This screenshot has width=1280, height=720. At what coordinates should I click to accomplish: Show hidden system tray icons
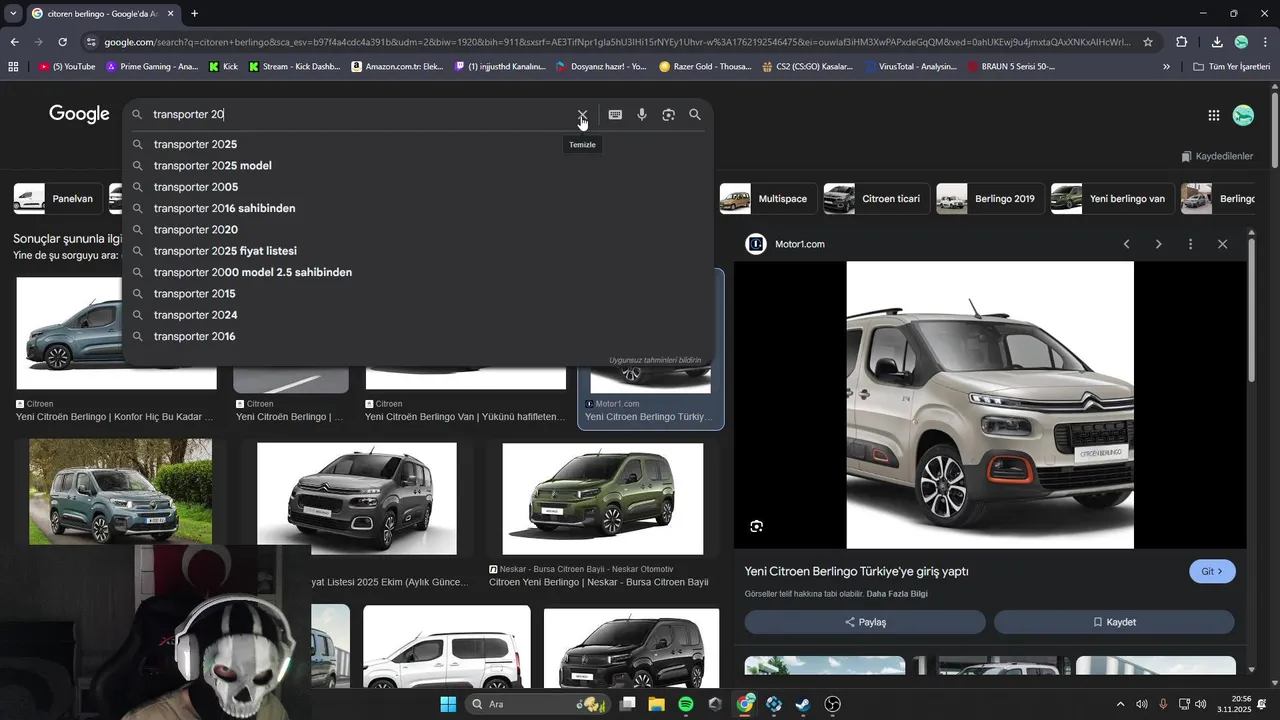point(1120,704)
